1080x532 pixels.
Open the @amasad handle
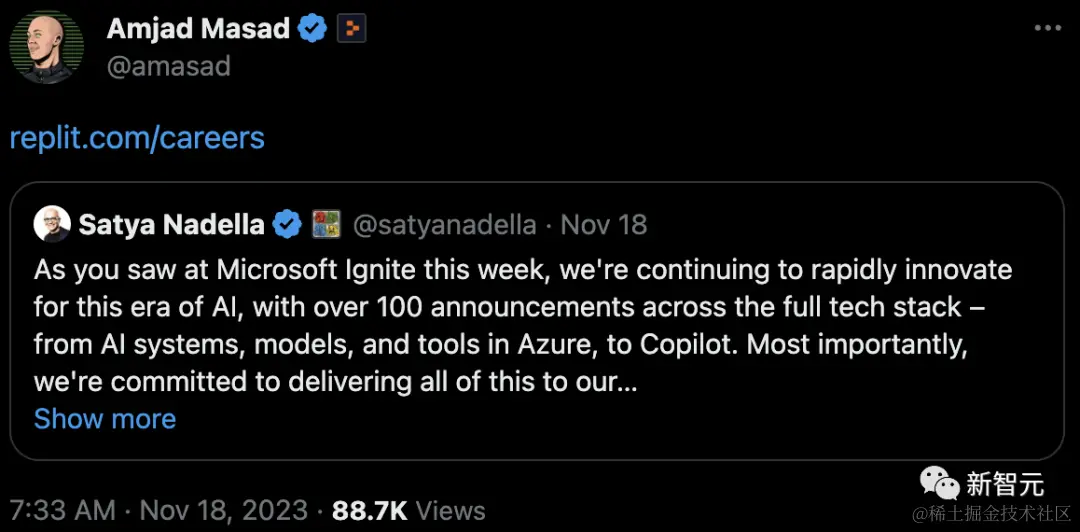pos(168,66)
